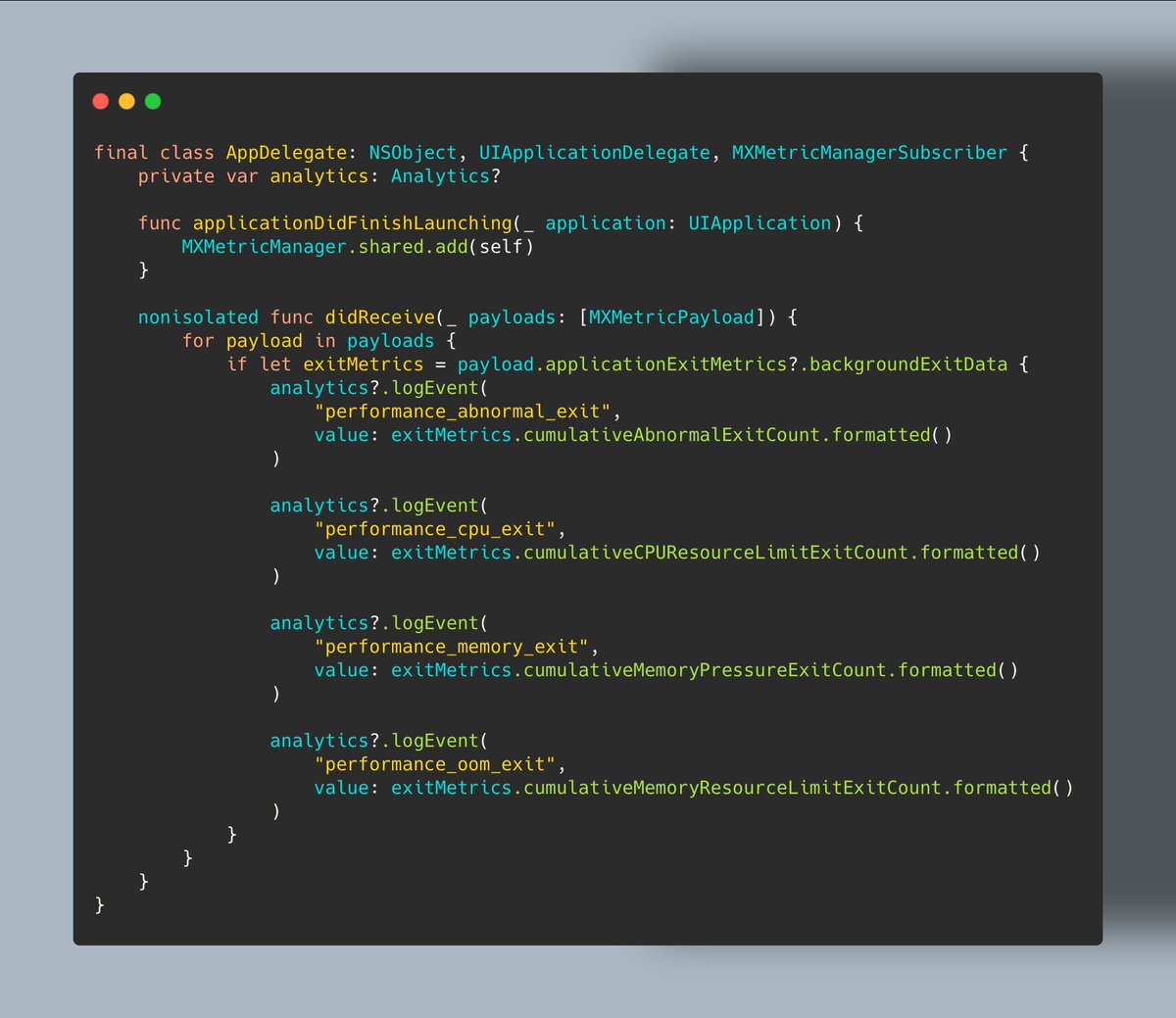Click cumulativeMemoryPressureExitCount property
The image size is (1176, 1018).
[x=705, y=670]
